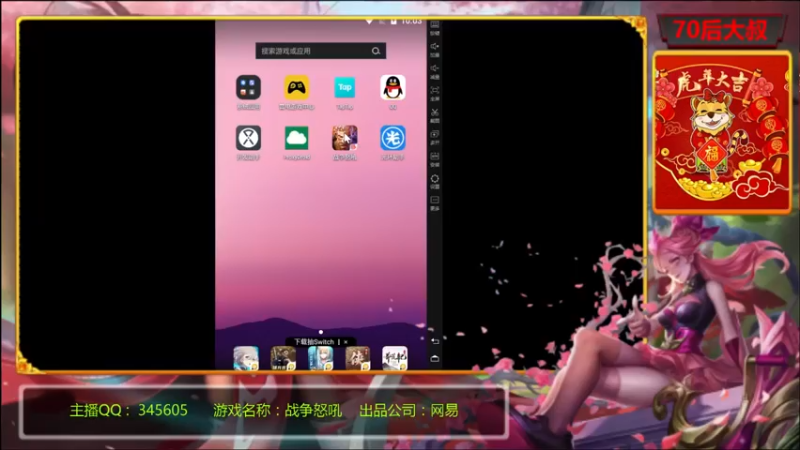Click the volume down sidebar button
The height and width of the screenshot is (450, 800).
pos(435,71)
